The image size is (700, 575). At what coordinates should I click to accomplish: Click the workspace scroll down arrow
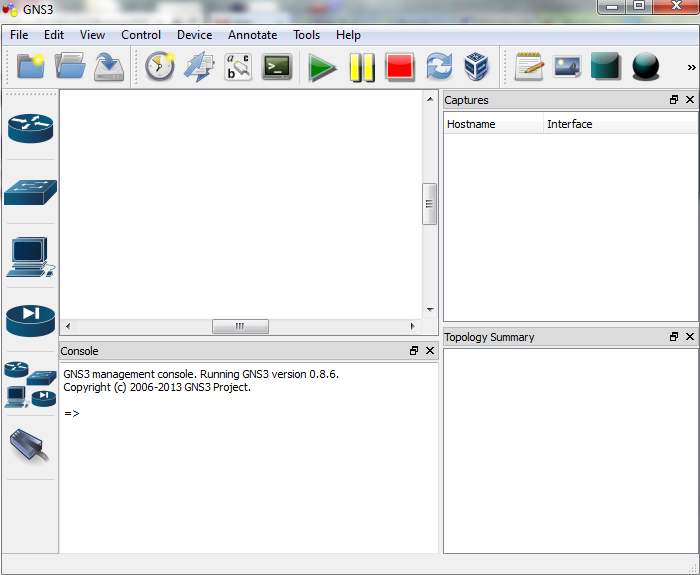[430, 309]
